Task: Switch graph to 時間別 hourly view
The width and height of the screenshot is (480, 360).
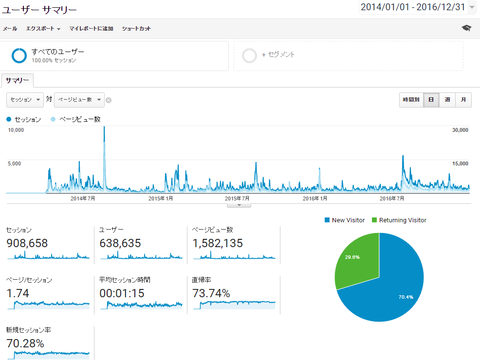Action: pyautogui.click(x=411, y=100)
